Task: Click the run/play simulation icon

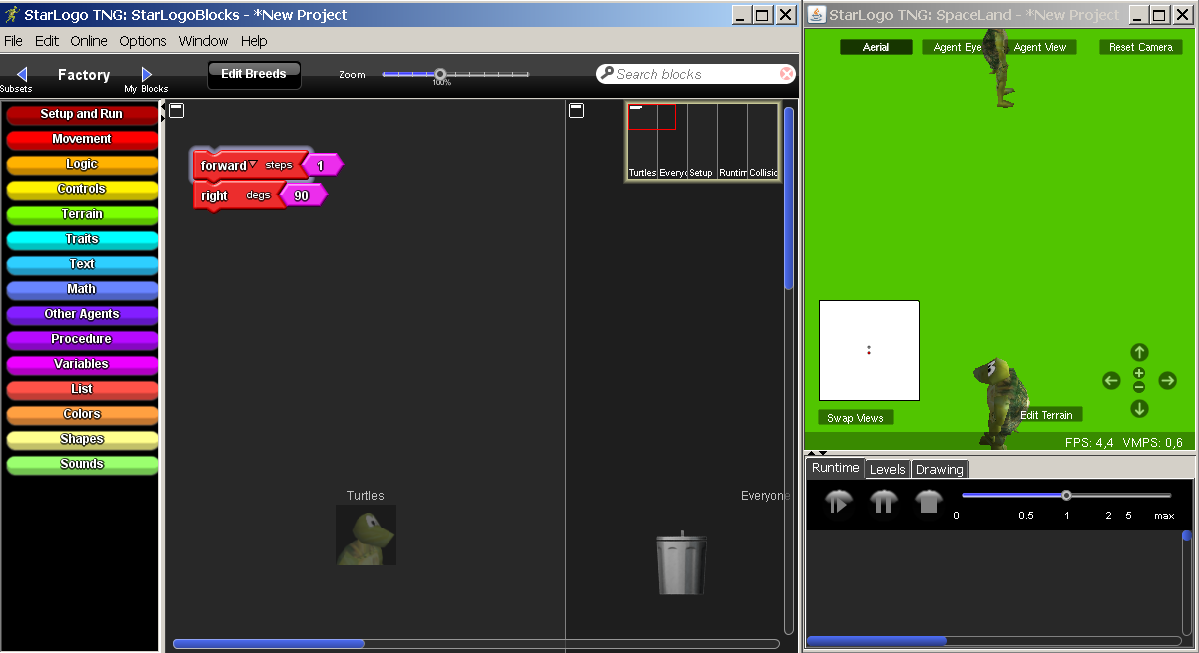Action: tap(838, 502)
